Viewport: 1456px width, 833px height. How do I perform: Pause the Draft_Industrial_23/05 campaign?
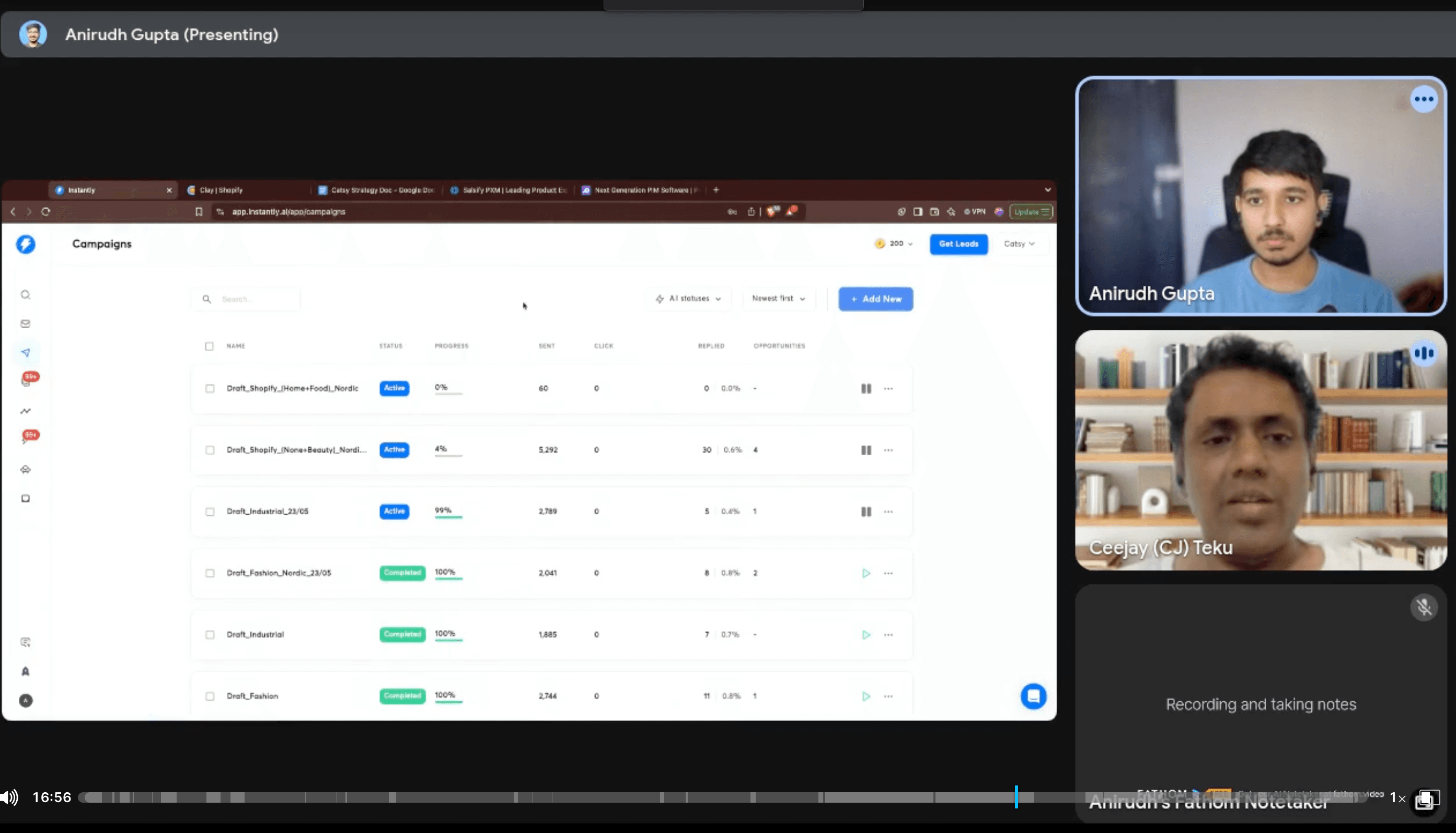click(865, 512)
